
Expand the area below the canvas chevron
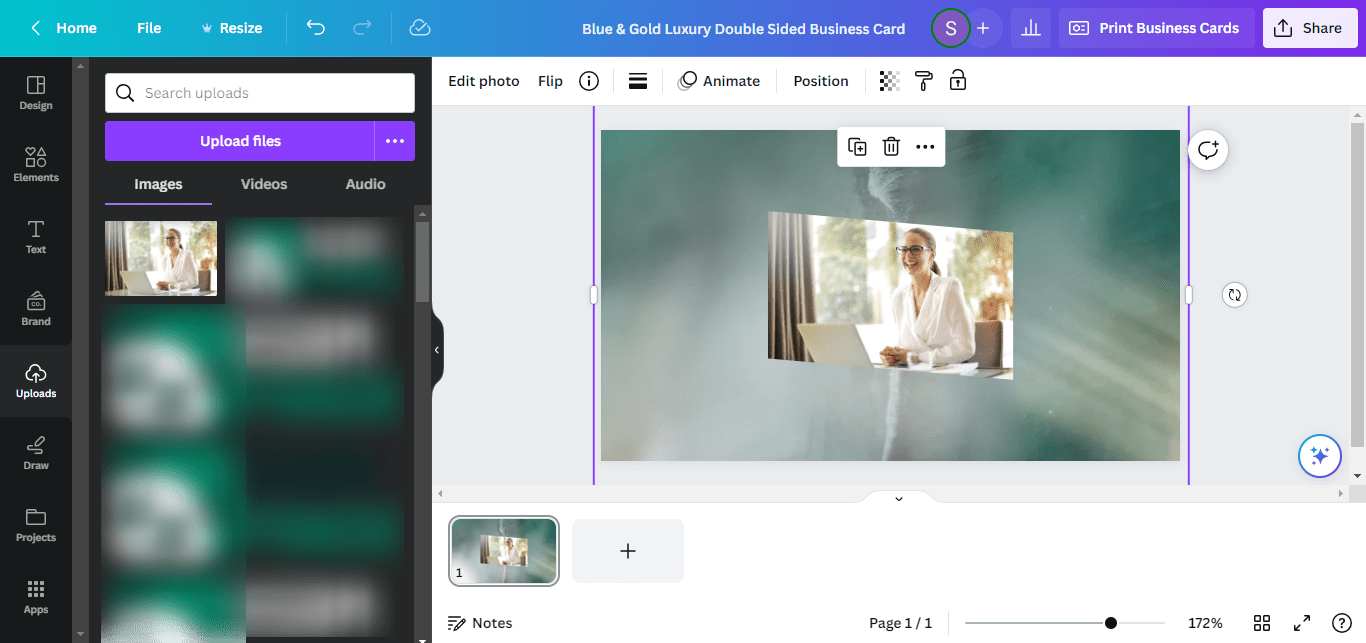pos(897,498)
